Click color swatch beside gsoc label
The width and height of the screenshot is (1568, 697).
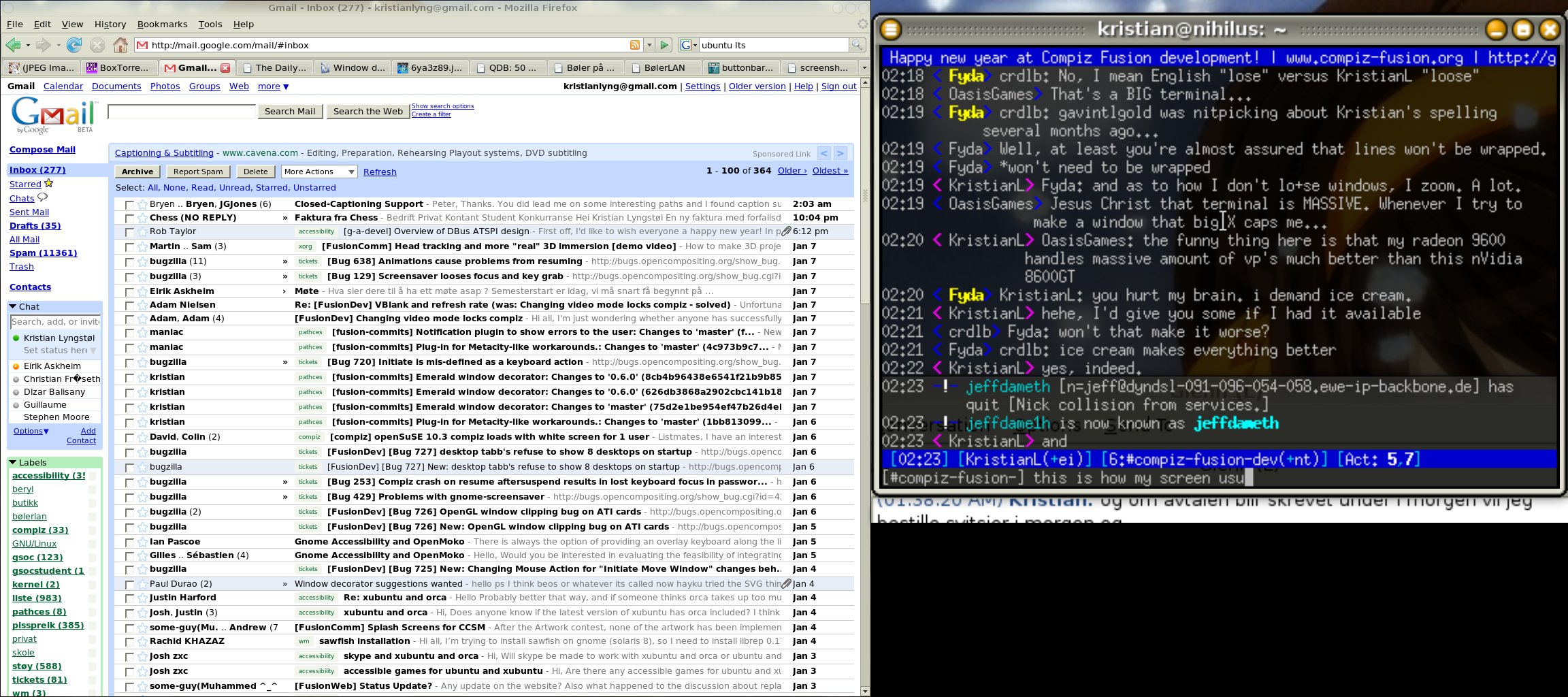92,557
